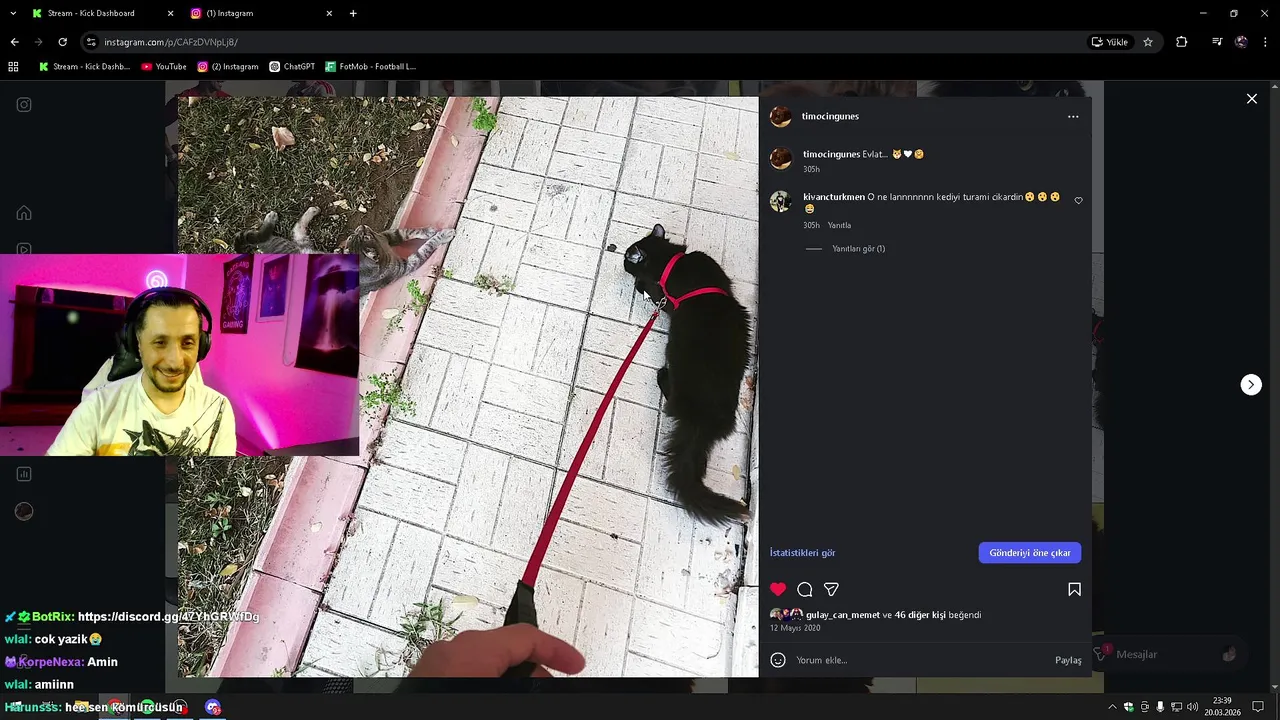Show hidden system tray icons chevron
Screen dimensions: 1280x720
1113,707
